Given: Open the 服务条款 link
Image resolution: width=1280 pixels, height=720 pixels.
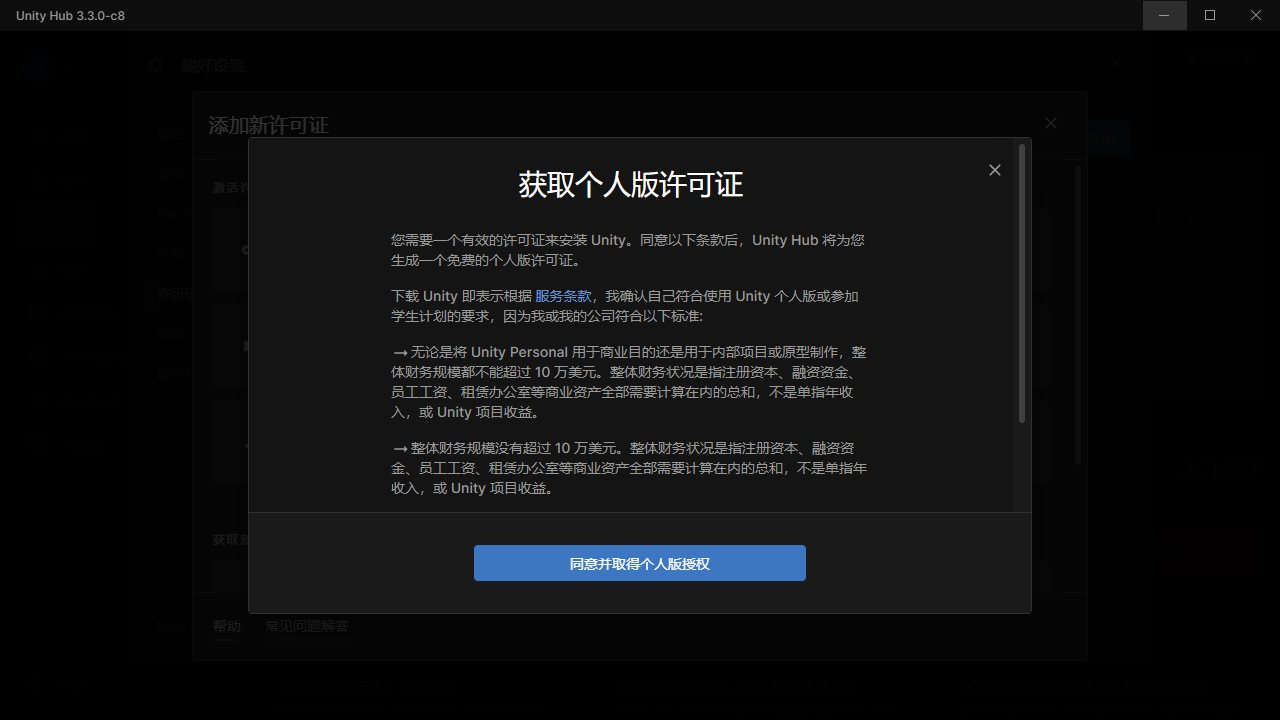Looking at the screenshot, I should (564, 296).
